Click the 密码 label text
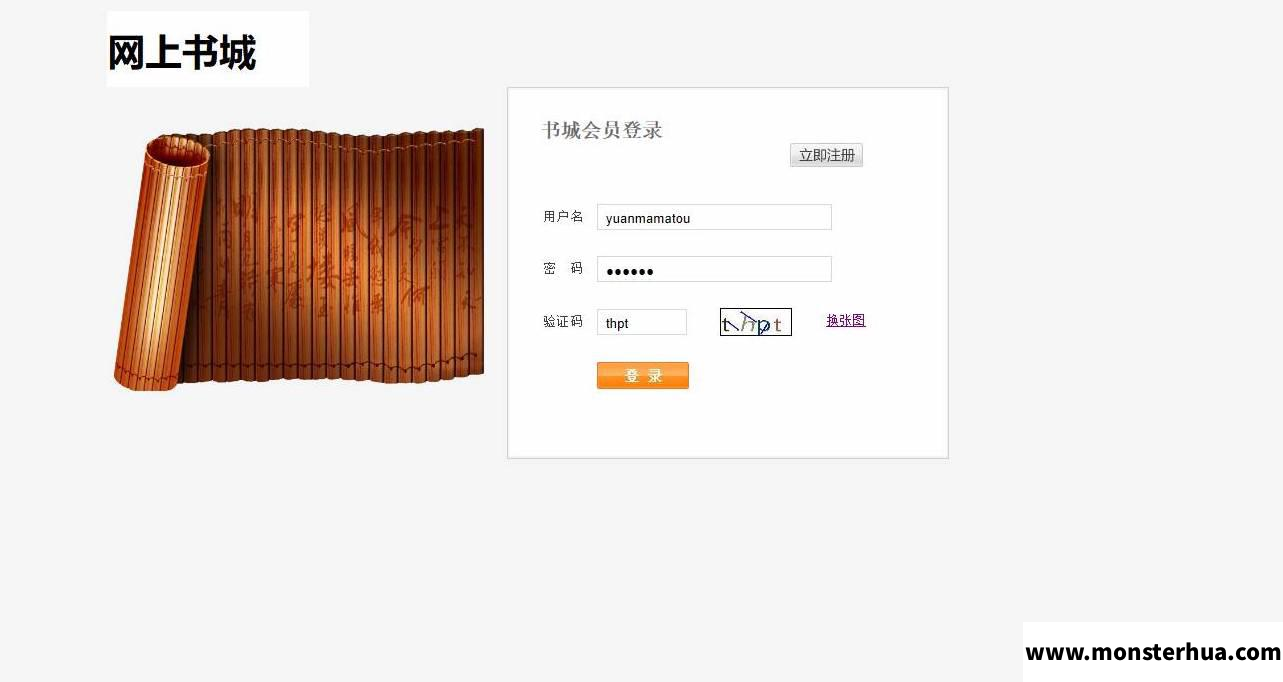Viewport: 1283px width, 682px height. point(563,269)
